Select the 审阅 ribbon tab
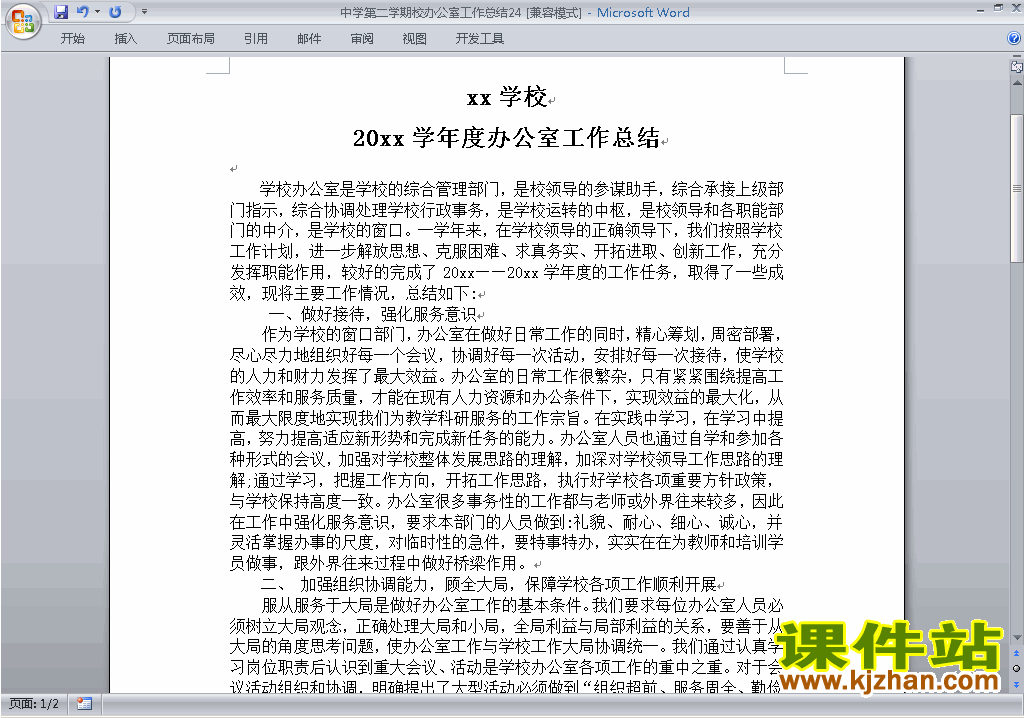This screenshot has width=1024, height=718. tap(362, 39)
